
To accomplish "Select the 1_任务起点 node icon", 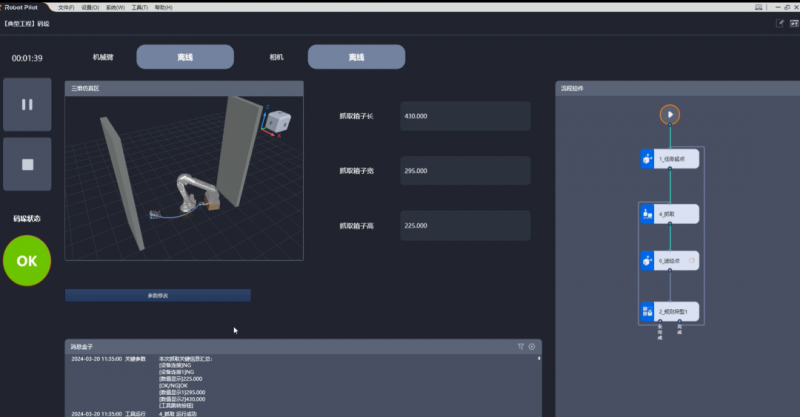I will (x=646, y=158).
